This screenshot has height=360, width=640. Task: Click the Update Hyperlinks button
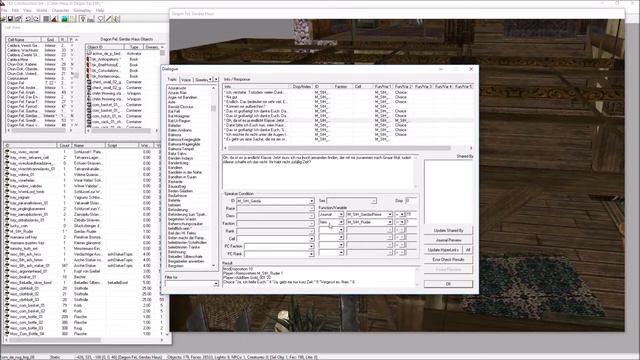[x=443, y=250]
